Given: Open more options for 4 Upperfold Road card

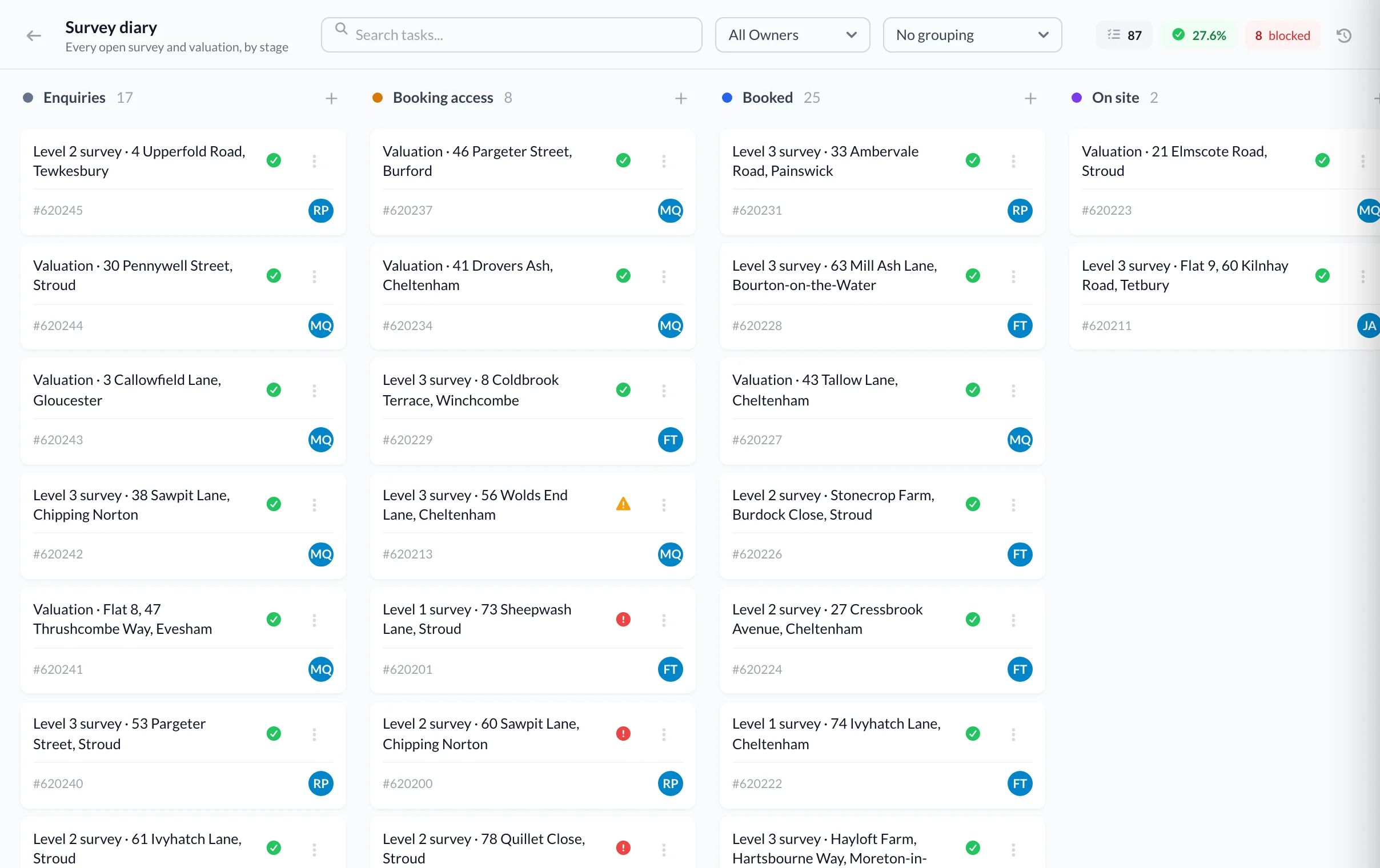Looking at the screenshot, I should tap(314, 161).
